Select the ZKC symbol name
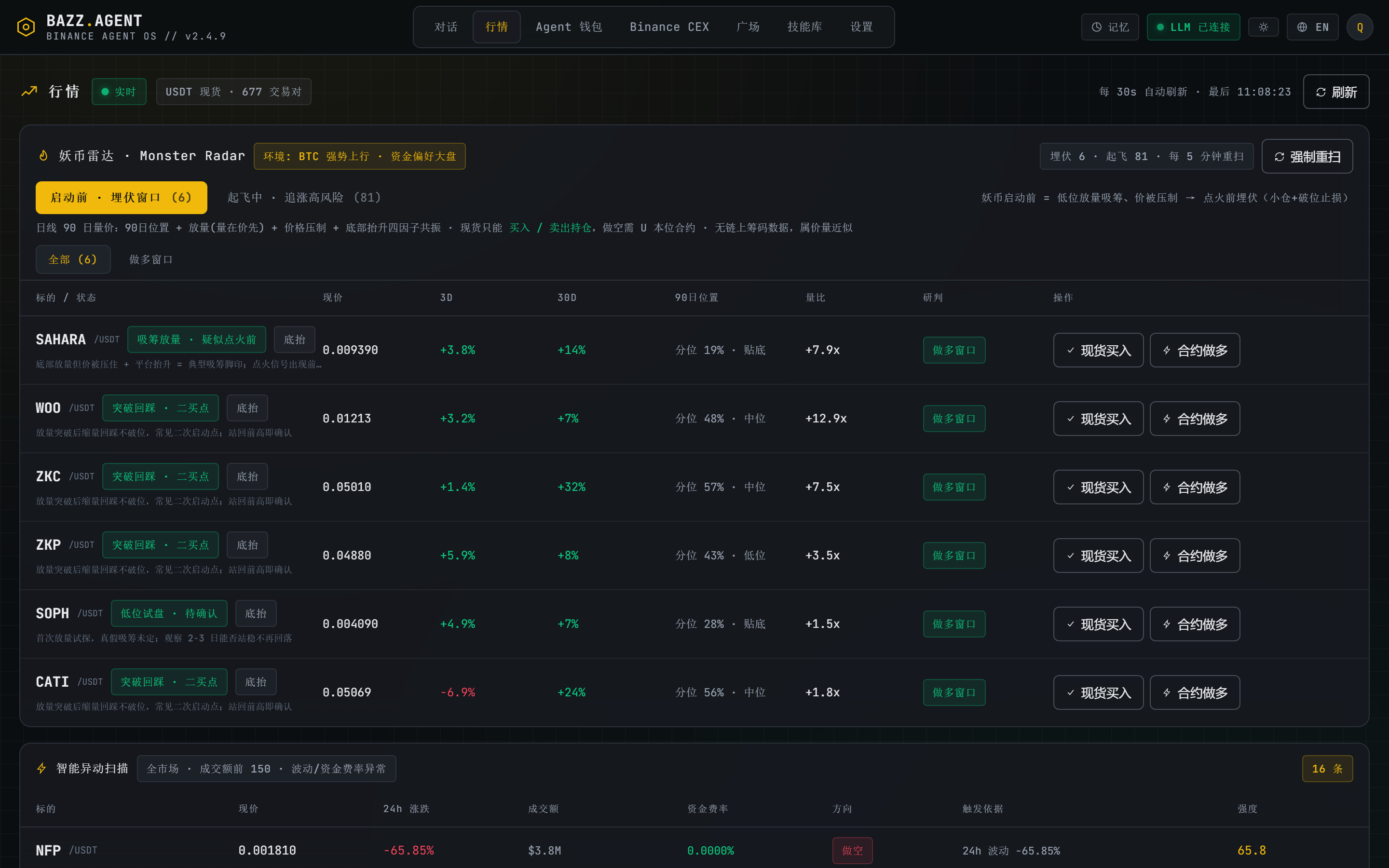 [x=48, y=476]
